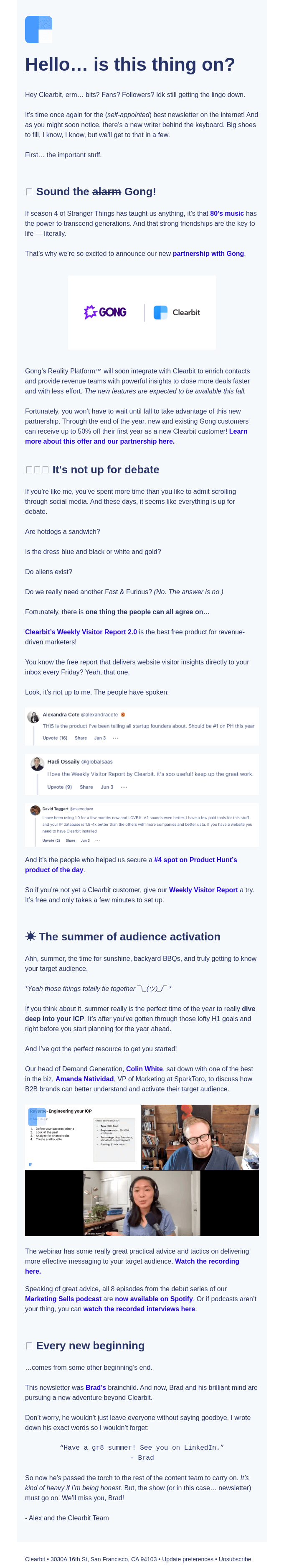Open Clearbit's Weekly Visitor Report 2.0 link
Screen dimensions: 284x1568
point(81,632)
